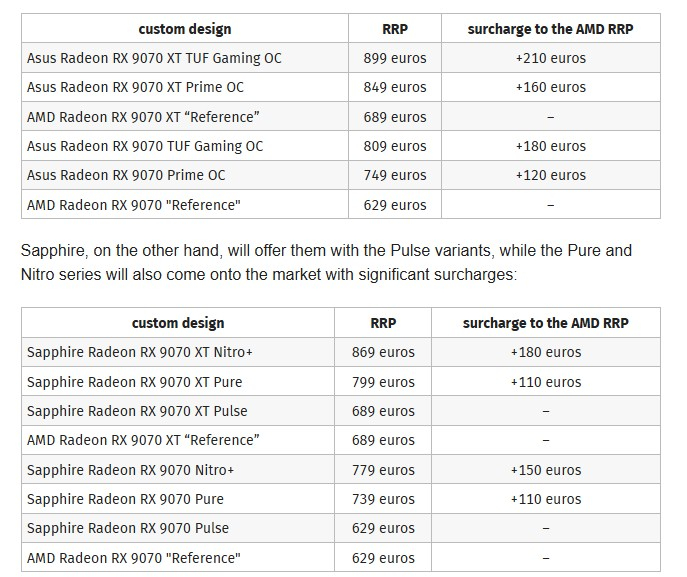Click the 779 euros price value
The image size is (687, 577).
coord(383,470)
